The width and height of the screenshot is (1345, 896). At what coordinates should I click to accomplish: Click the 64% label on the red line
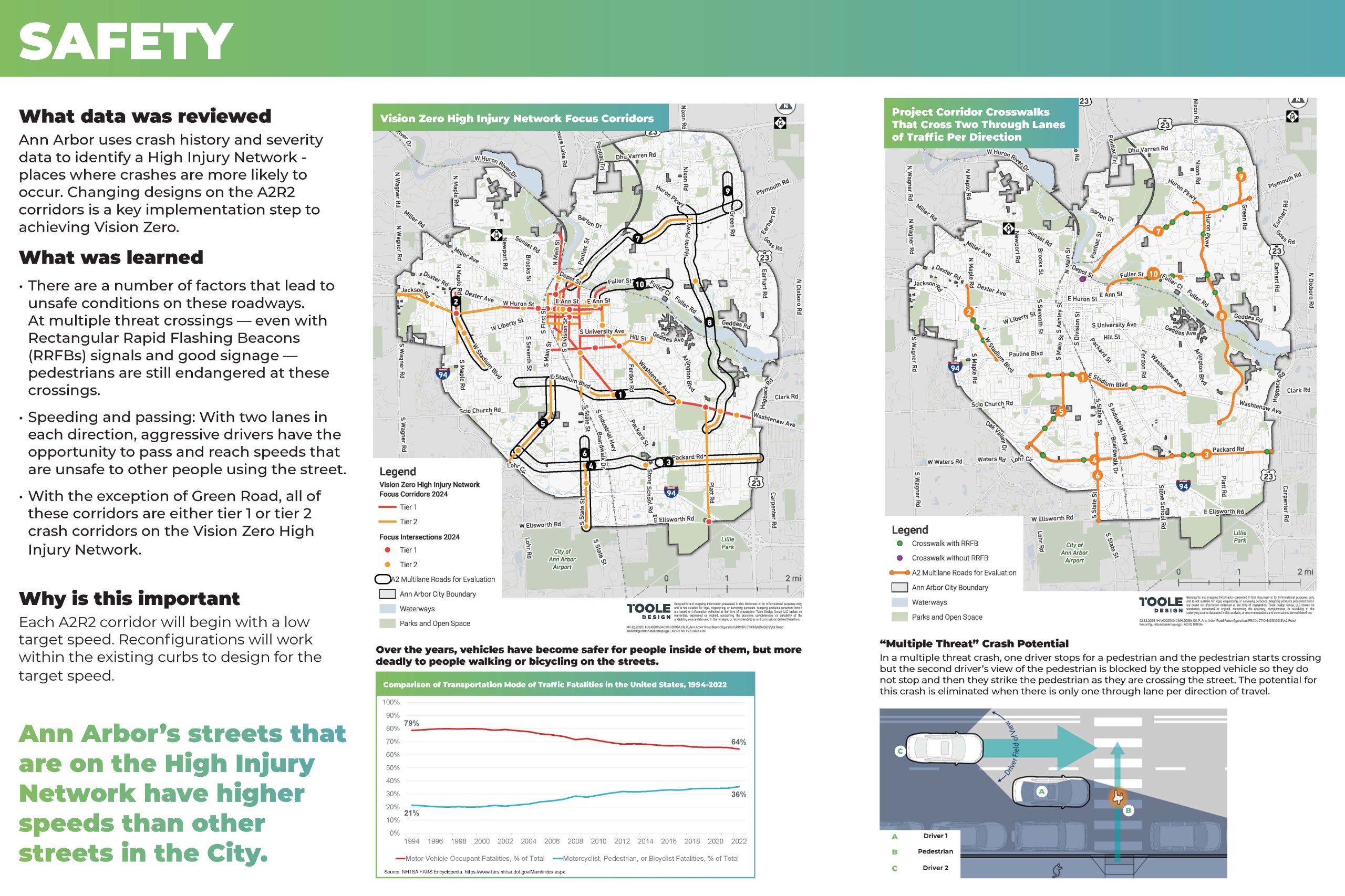pyautogui.click(x=738, y=742)
